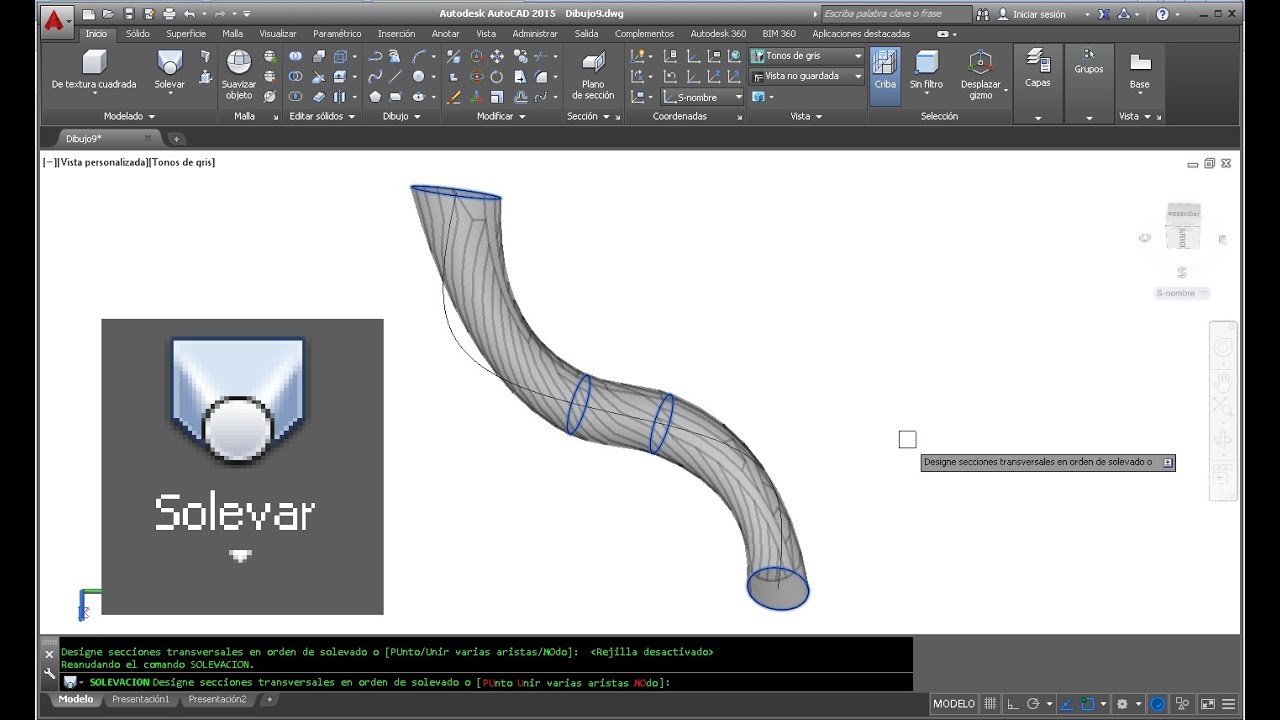Image resolution: width=1280 pixels, height=720 pixels.
Task: Switch to the Superficie ribbon tab
Action: click(186, 33)
